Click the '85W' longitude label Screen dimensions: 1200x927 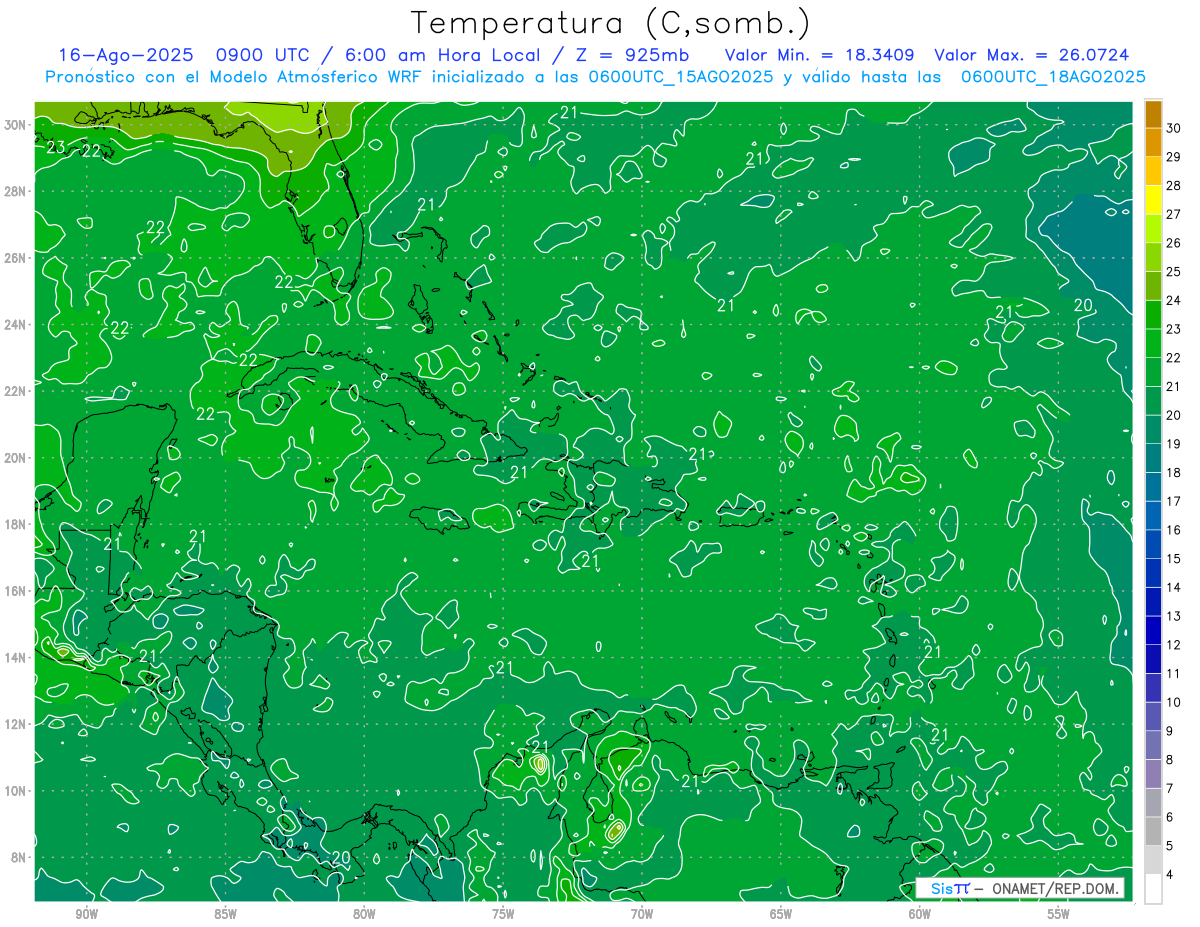[225, 914]
